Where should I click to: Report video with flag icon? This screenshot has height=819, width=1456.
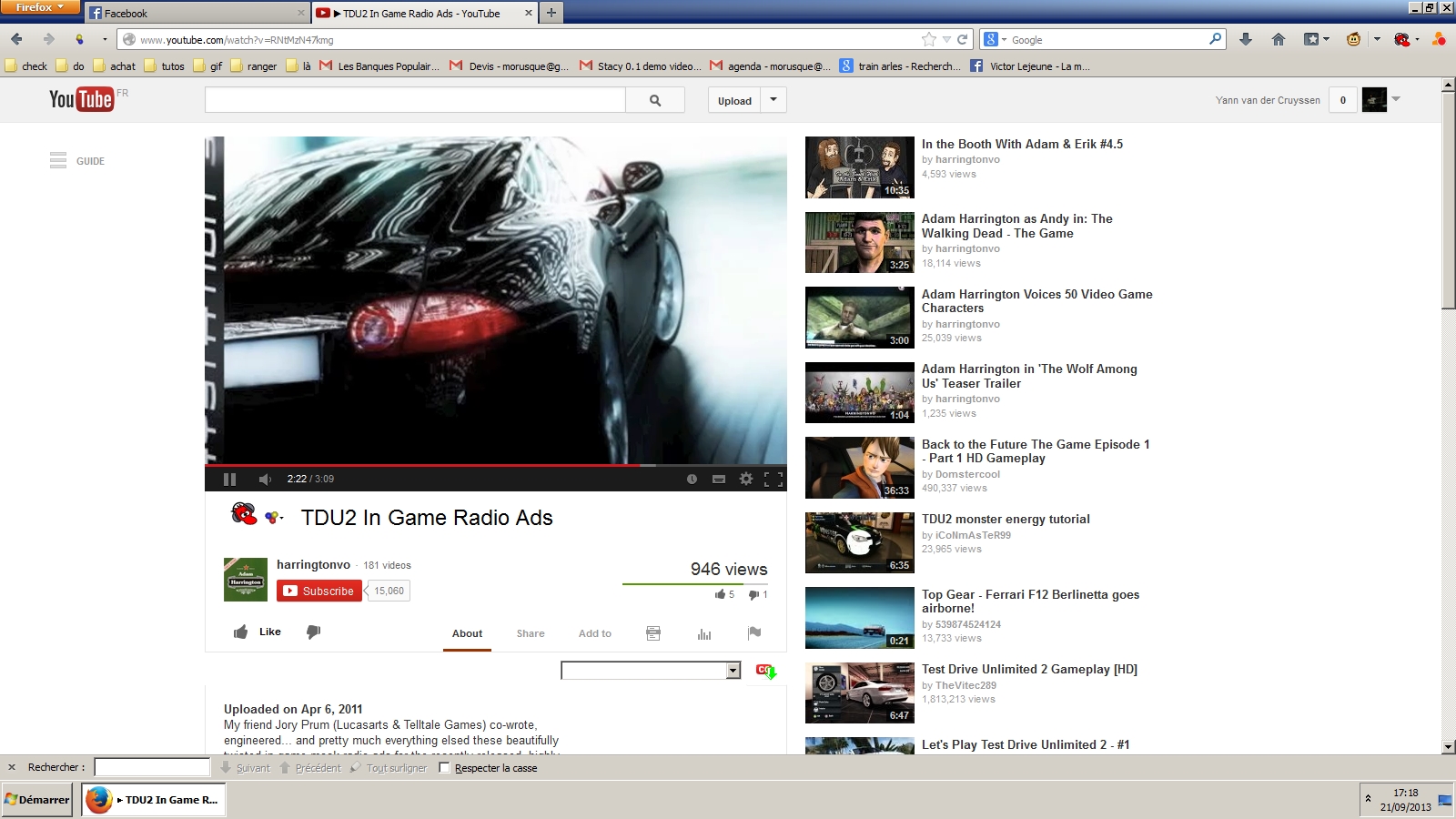754,632
